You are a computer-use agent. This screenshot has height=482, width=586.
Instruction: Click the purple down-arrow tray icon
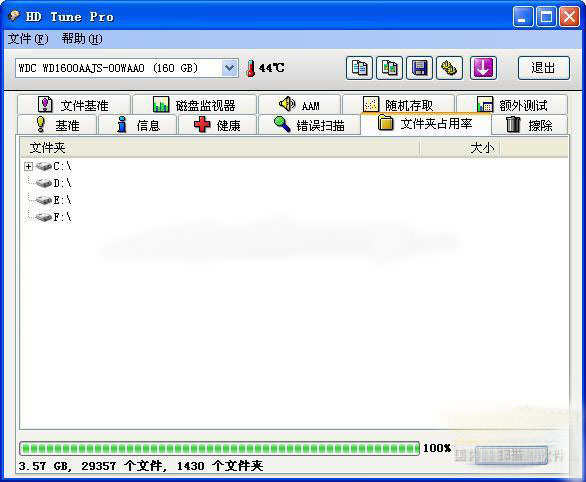[483, 68]
